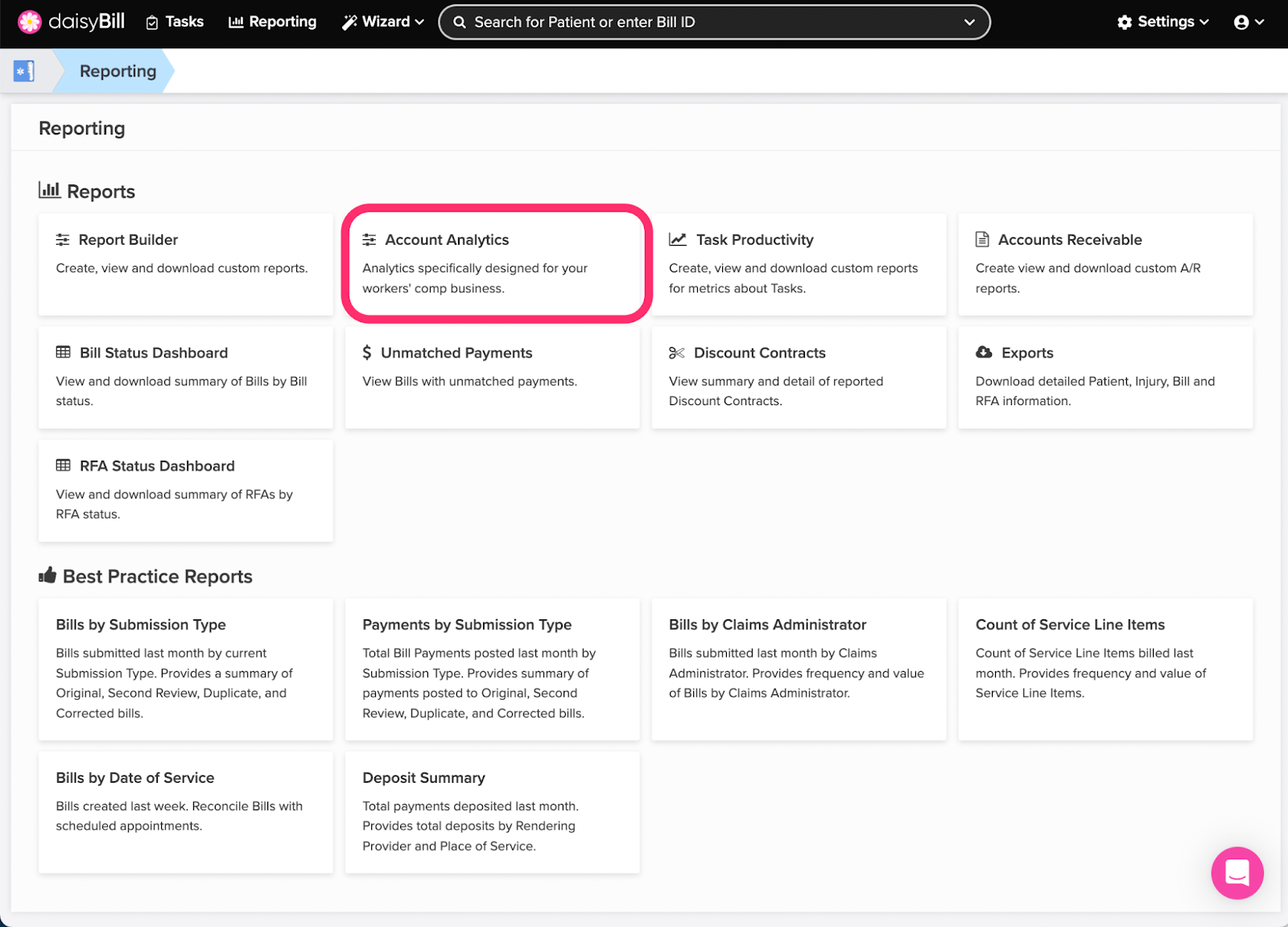Click the RFA Status Dashboard table icon
Image resolution: width=1288 pixels, height=927 pixels.
coord(63,466)
